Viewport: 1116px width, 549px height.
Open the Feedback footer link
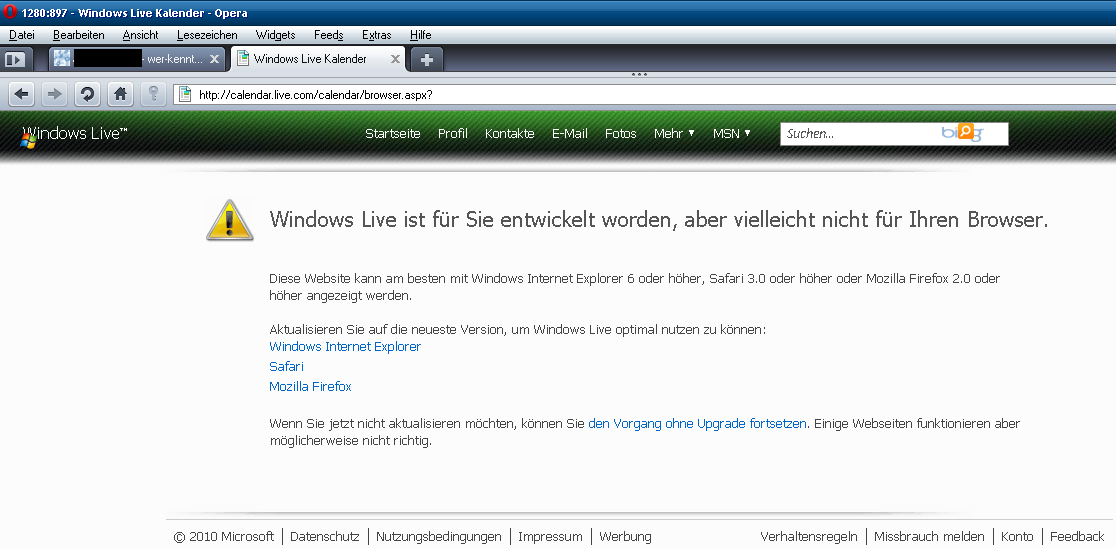[1077, 537]
